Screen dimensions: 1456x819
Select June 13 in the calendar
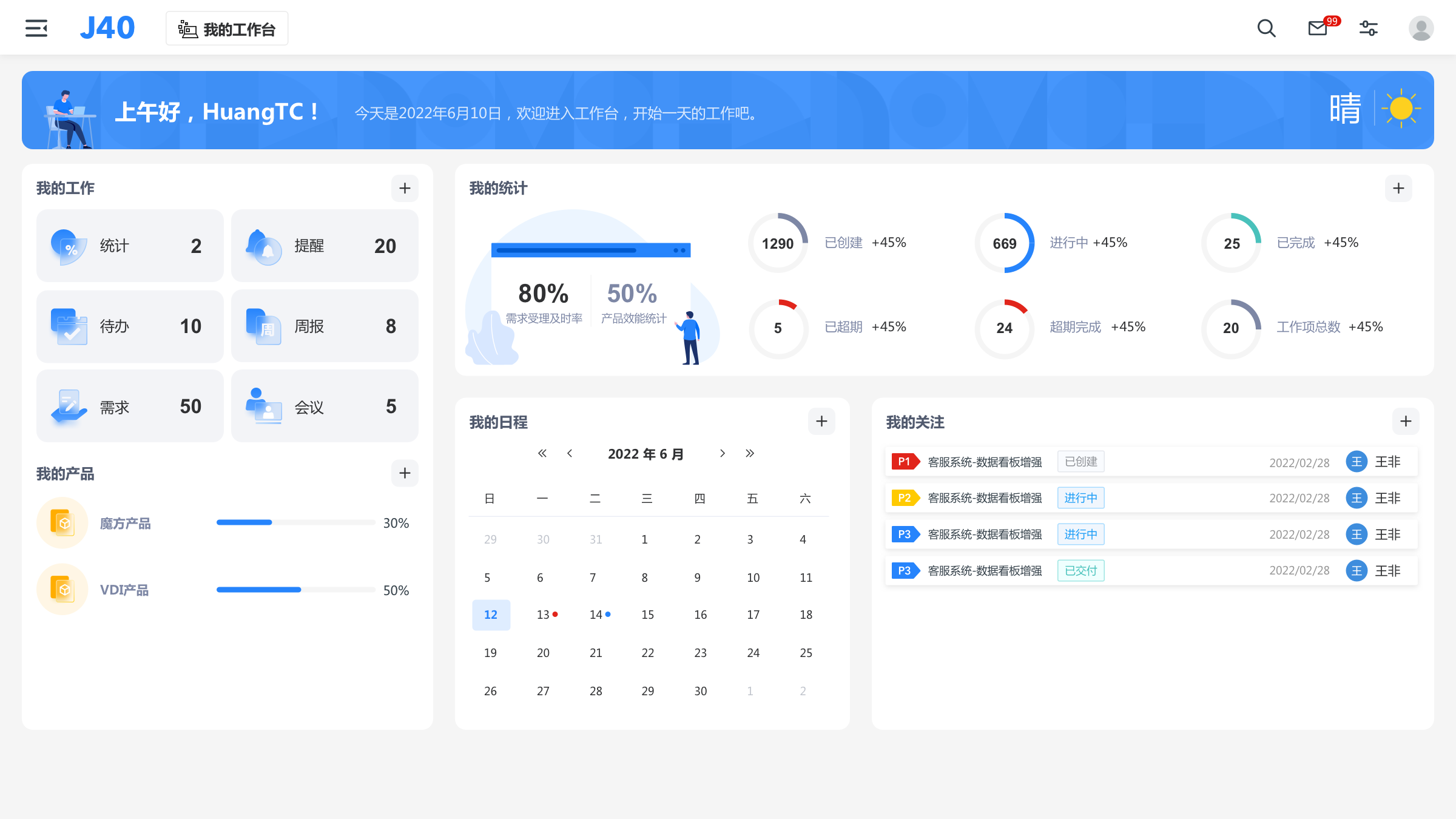click(x=544, y=615)
